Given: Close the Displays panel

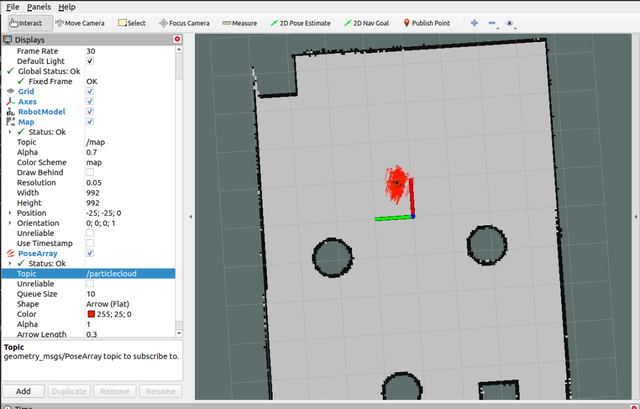Looking at the screenshot, I should point(178,39).
